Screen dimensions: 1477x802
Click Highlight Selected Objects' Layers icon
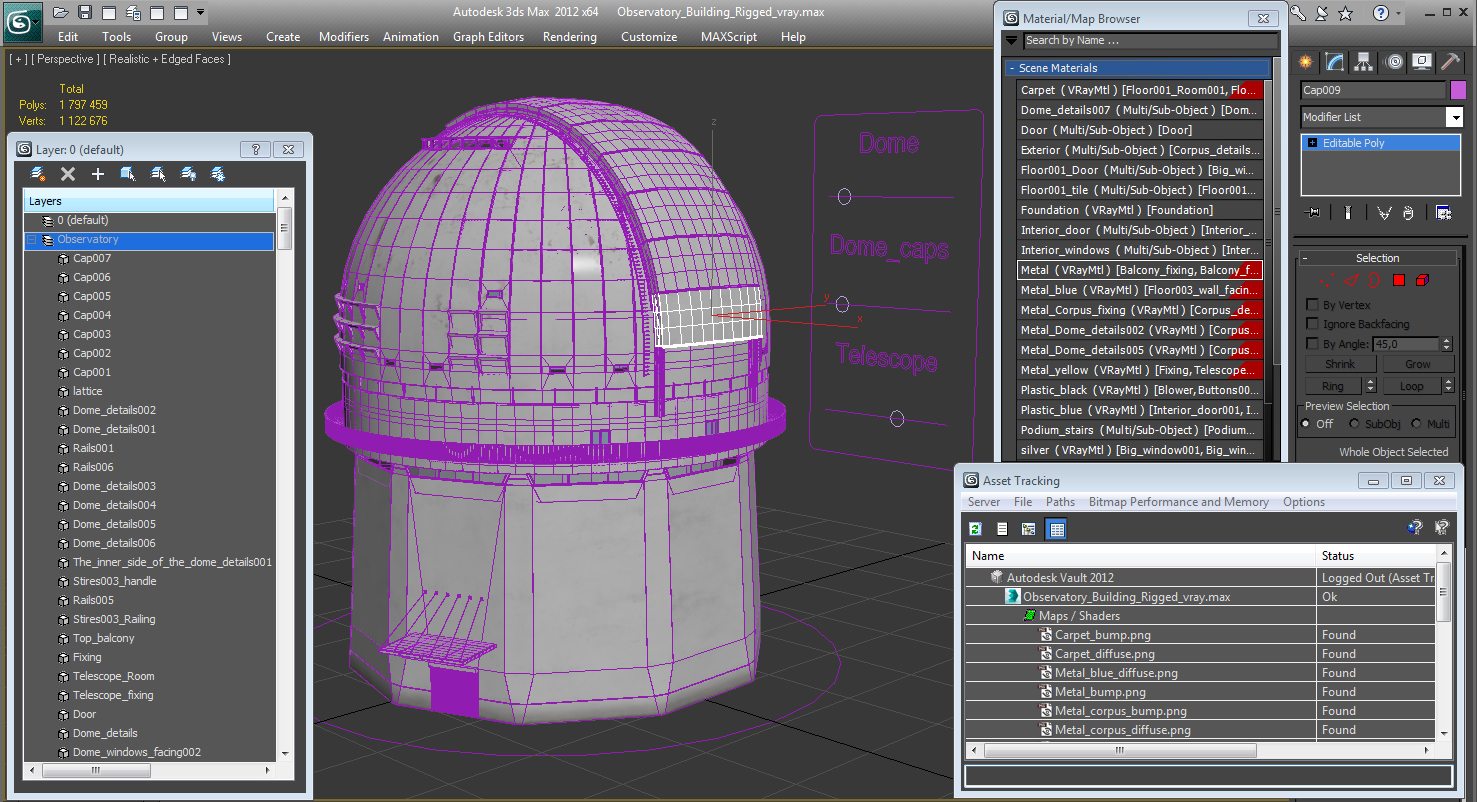158,174
